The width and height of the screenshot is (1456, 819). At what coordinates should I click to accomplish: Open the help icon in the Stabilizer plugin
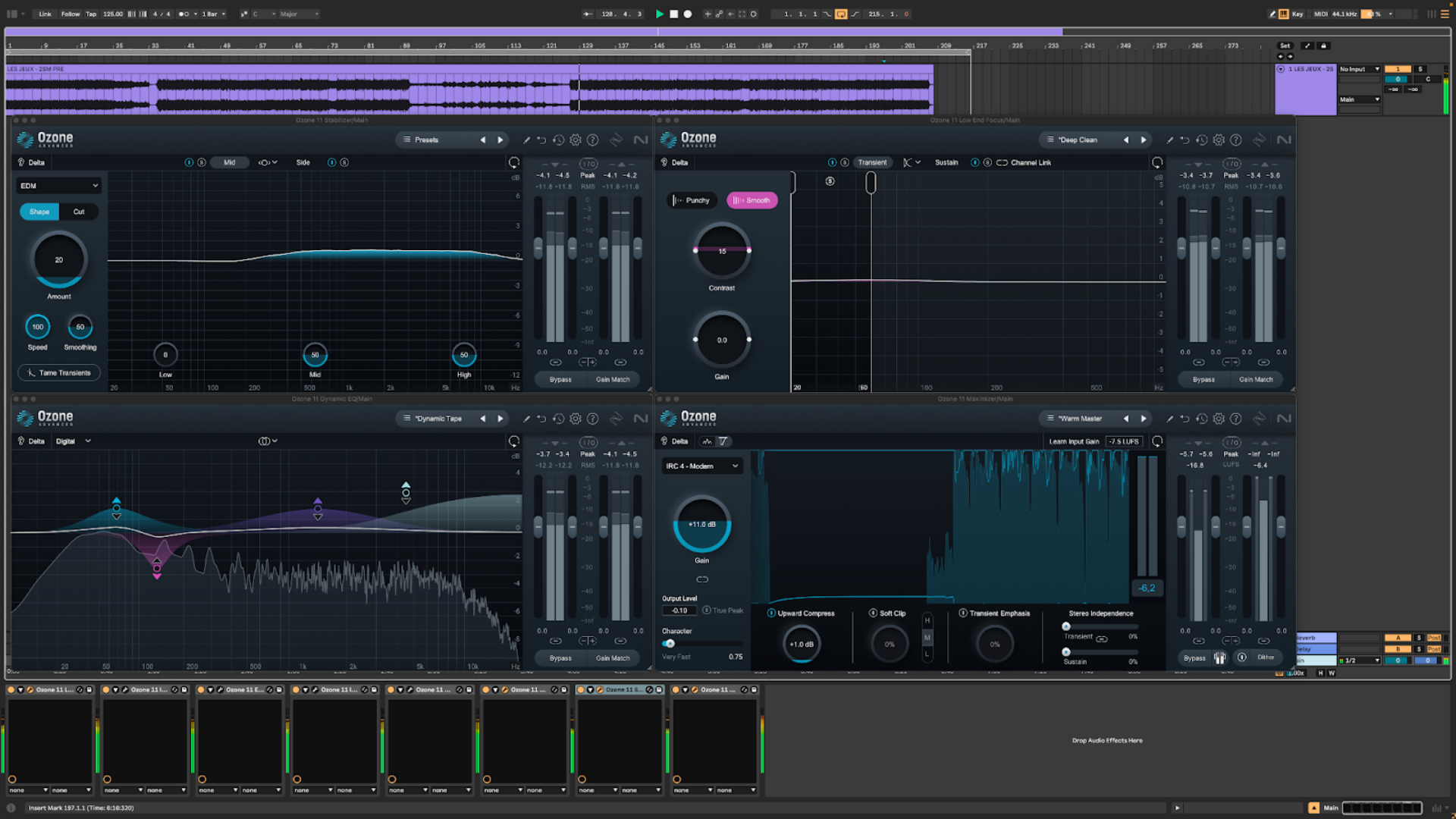click(x=593, y=140)
